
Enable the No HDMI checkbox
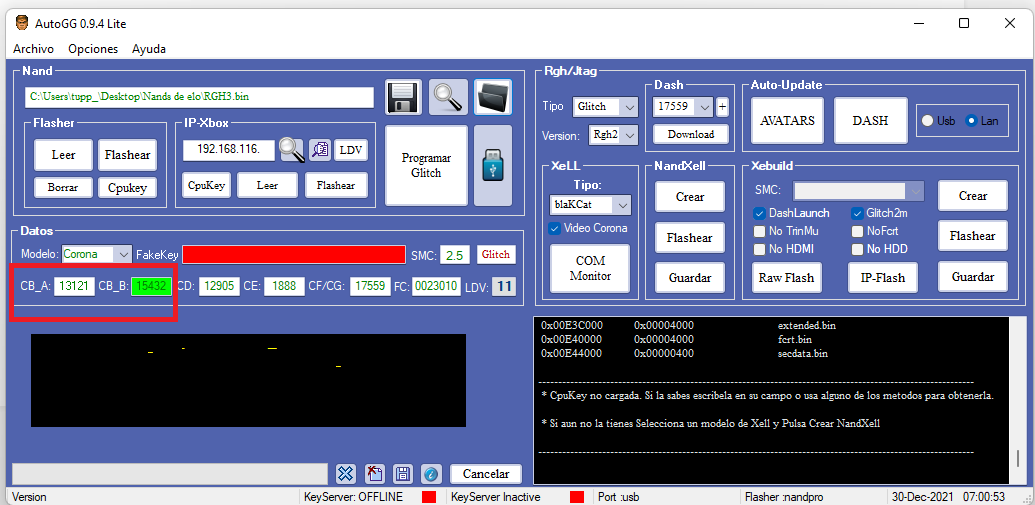coord(759,249)
